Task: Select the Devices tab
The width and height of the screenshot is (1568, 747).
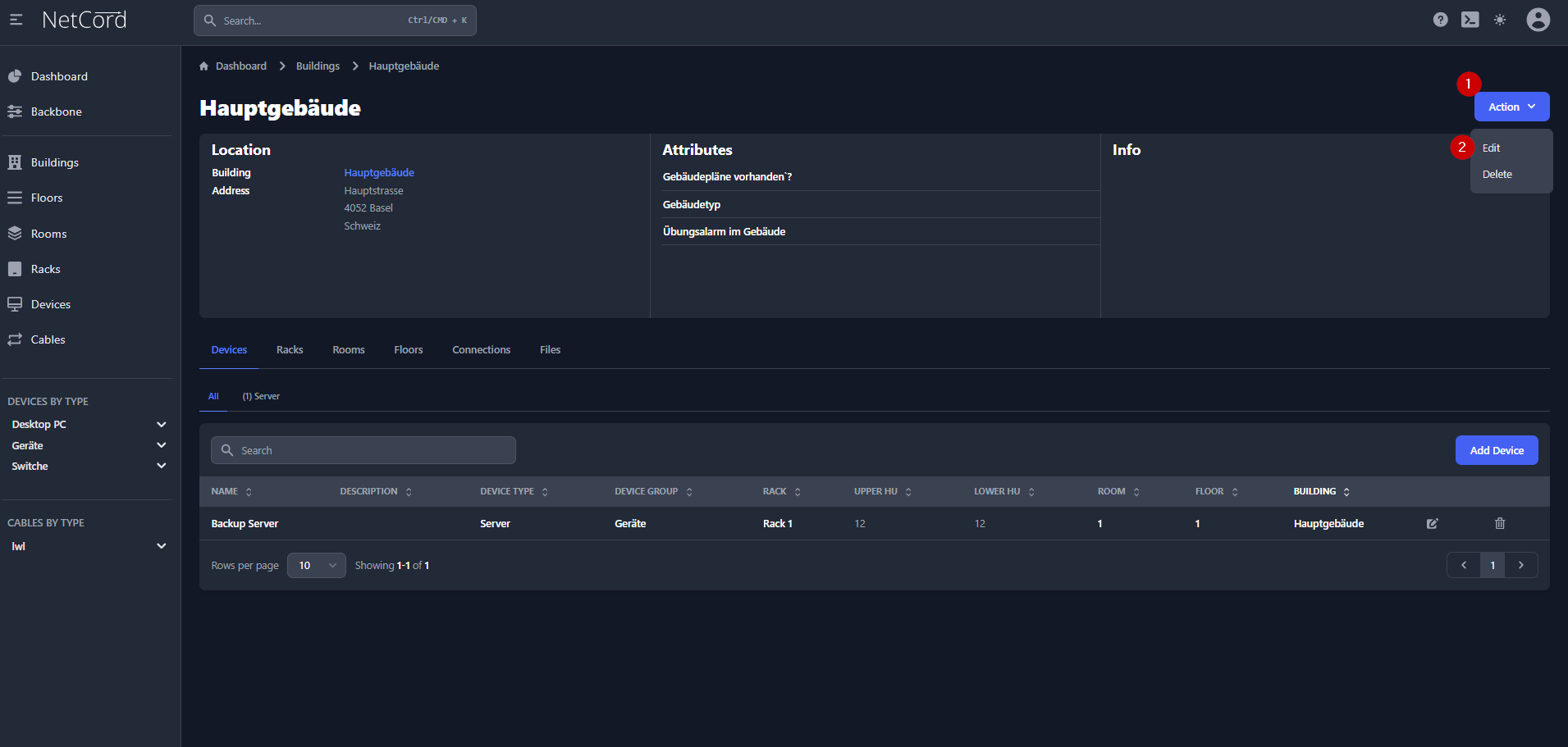Action: click(229, 350)
